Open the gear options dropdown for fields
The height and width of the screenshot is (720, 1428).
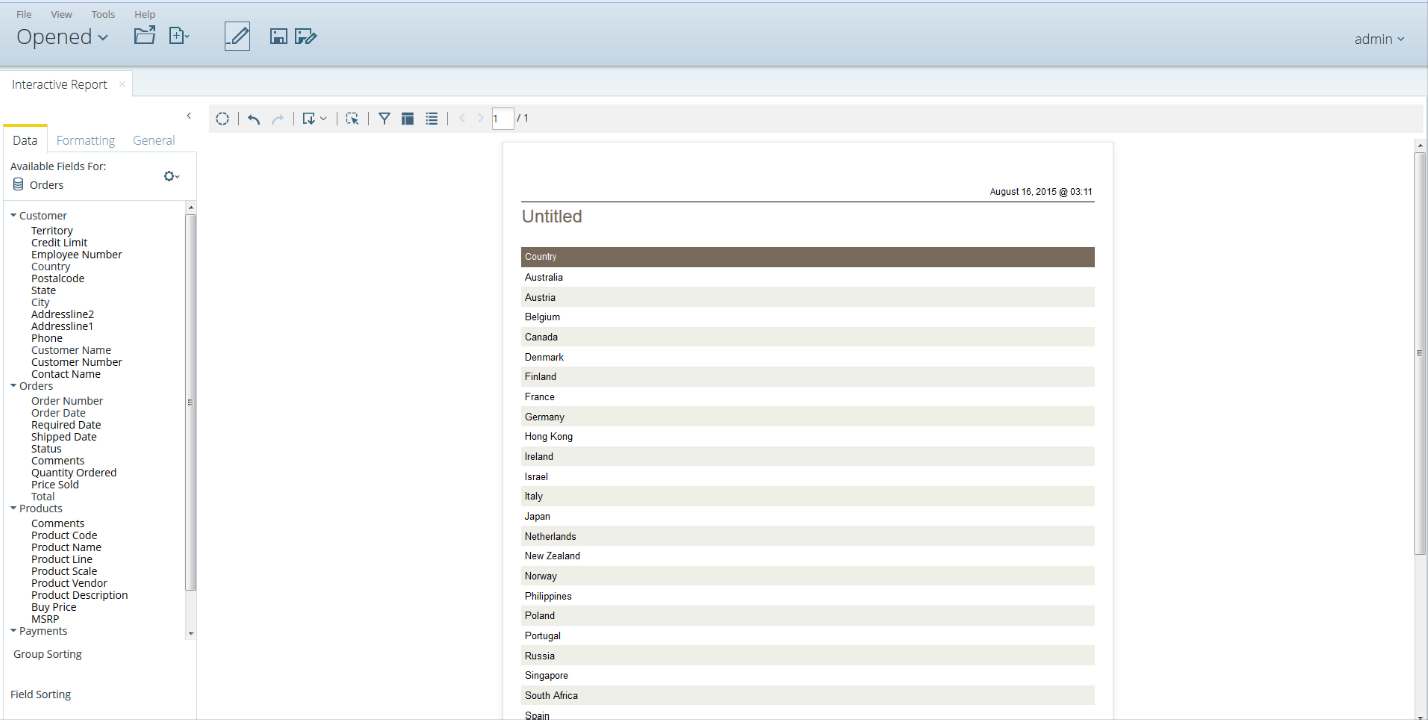[x=172, y=176]
